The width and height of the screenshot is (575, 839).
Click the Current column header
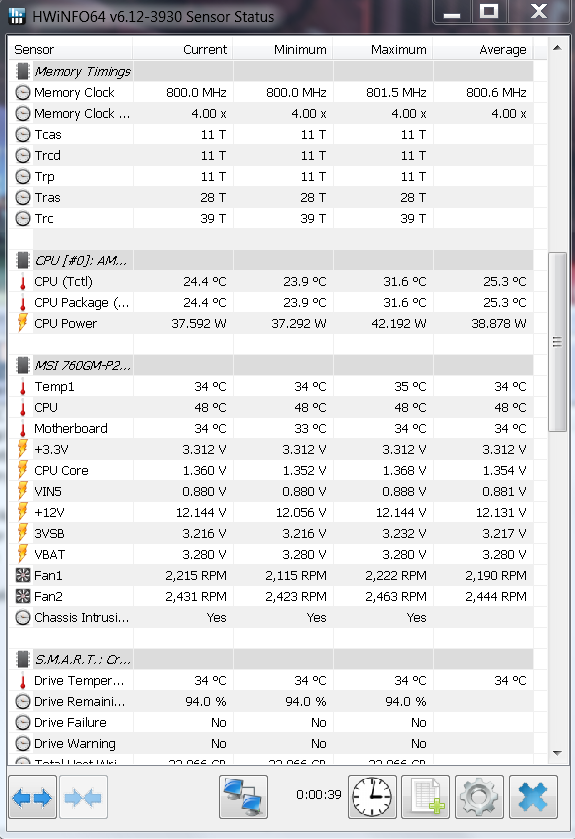point(183,49)
